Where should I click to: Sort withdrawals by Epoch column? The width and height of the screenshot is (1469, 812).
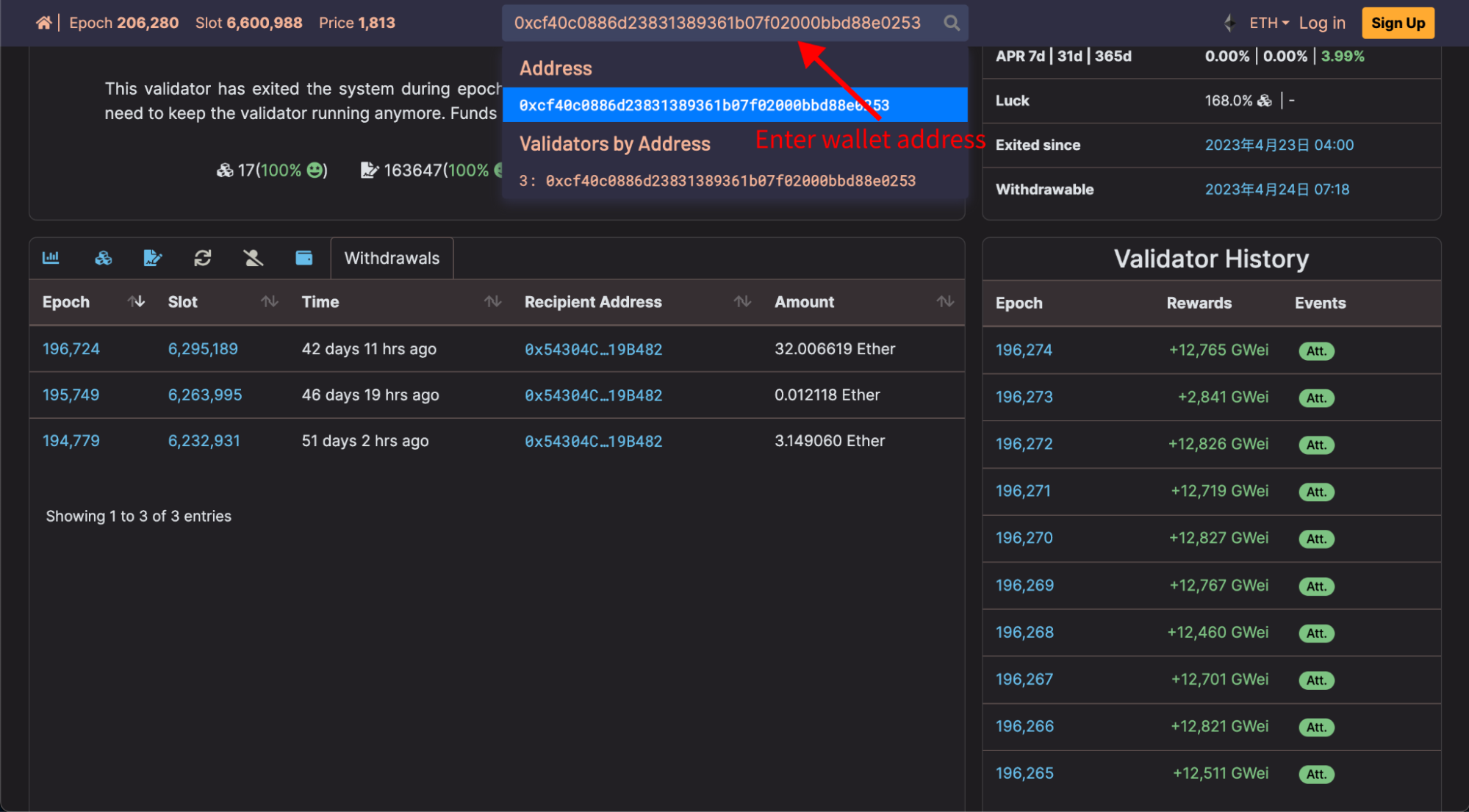[136, 301]
